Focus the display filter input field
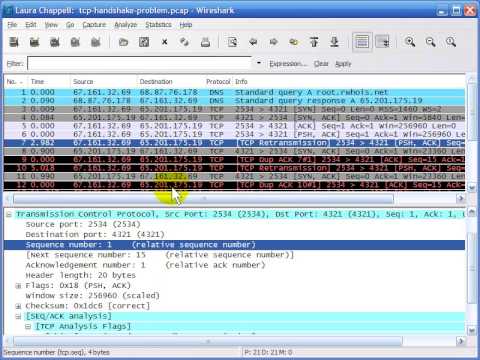 pos(139,63)
